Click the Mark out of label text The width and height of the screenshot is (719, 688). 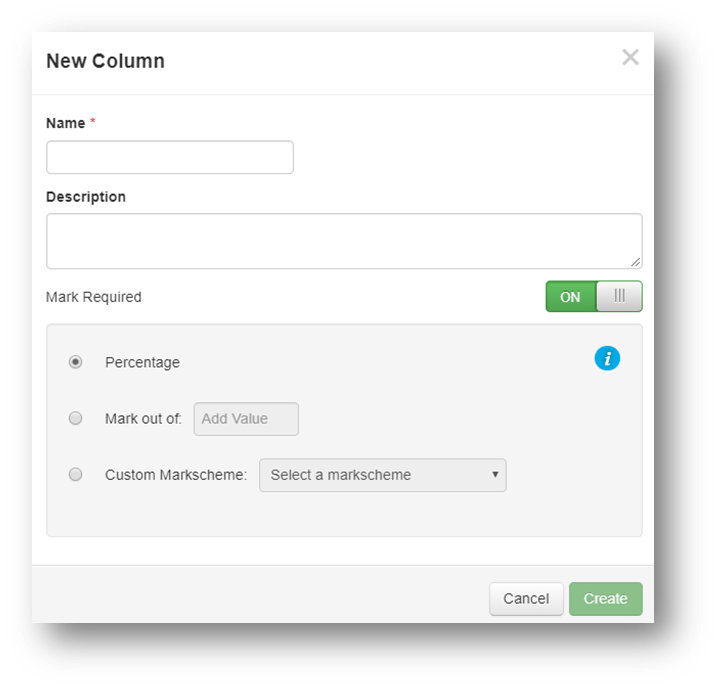tap(143, 419)
